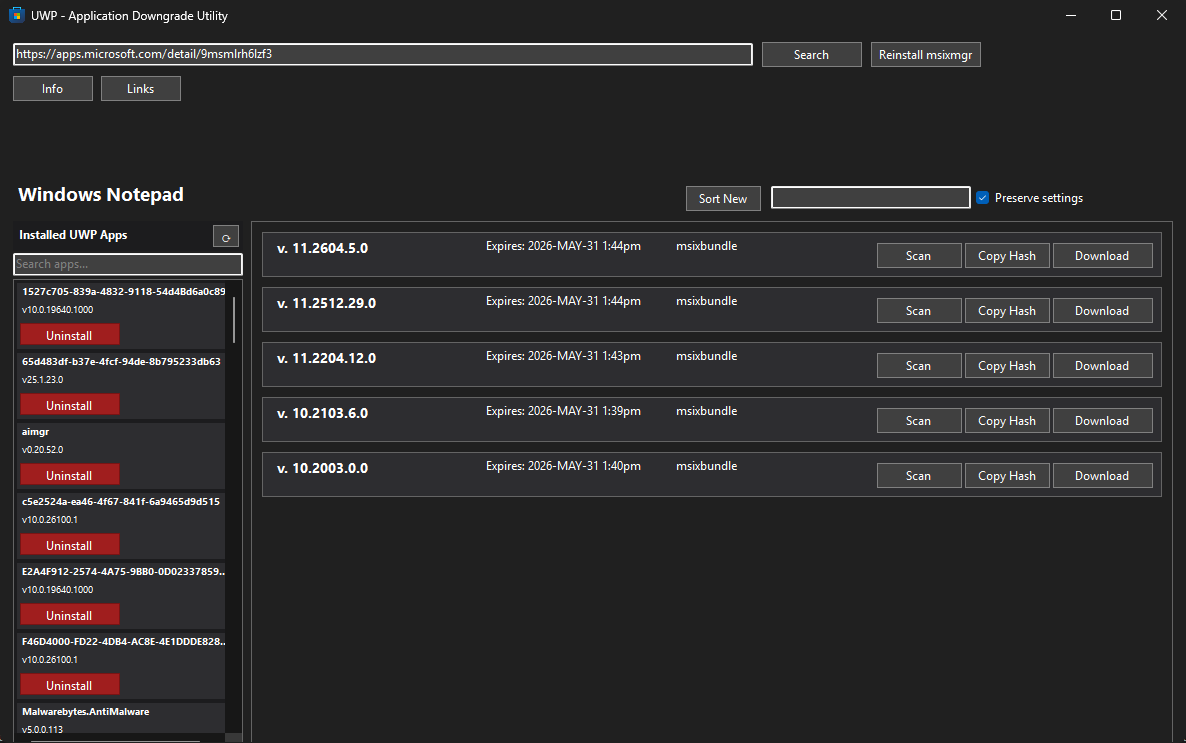Copy hash for version 11.2204.12.0

click(x=1007, y=365)
